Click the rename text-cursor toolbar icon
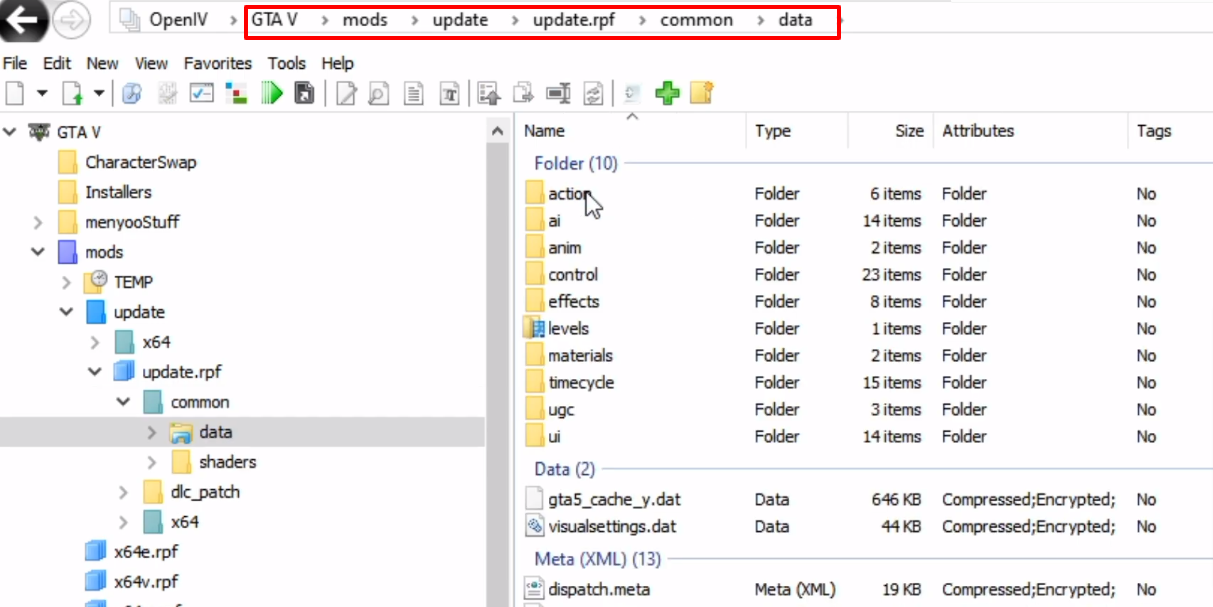Viewport: 1213px width, 607px height. coord(559,93)
